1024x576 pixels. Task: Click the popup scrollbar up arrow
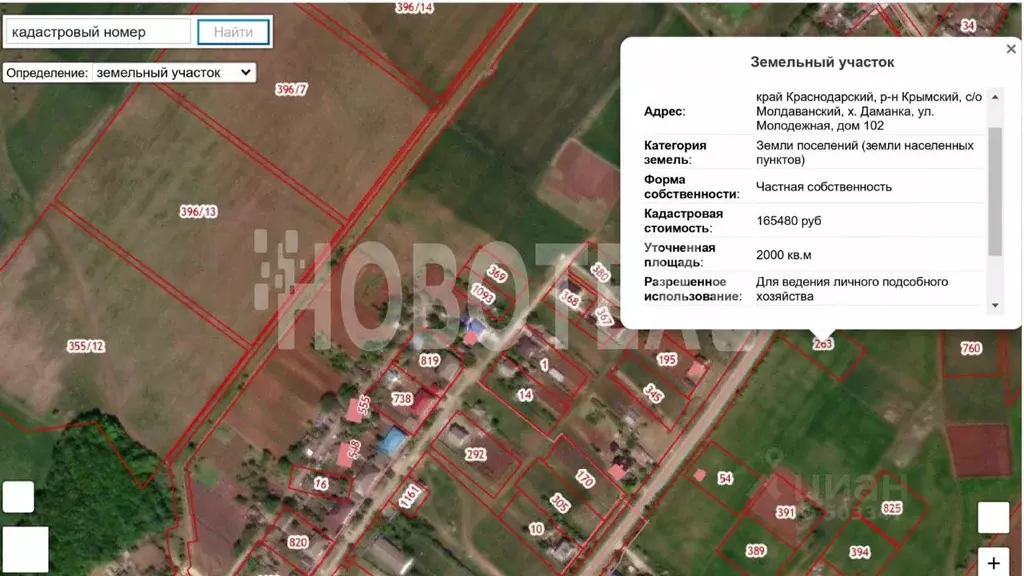(995, 97)
